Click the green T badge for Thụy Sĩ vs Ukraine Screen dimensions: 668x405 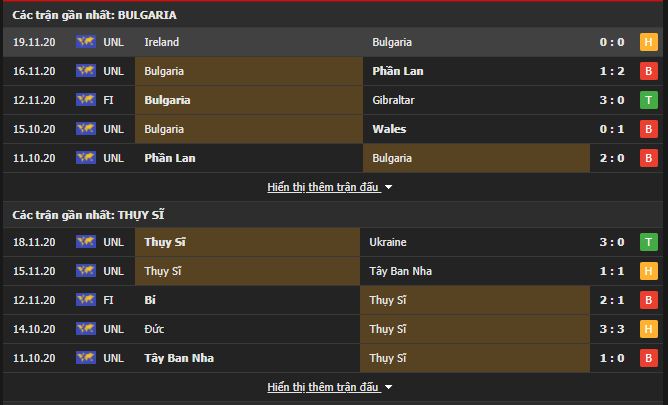point(648,242)
